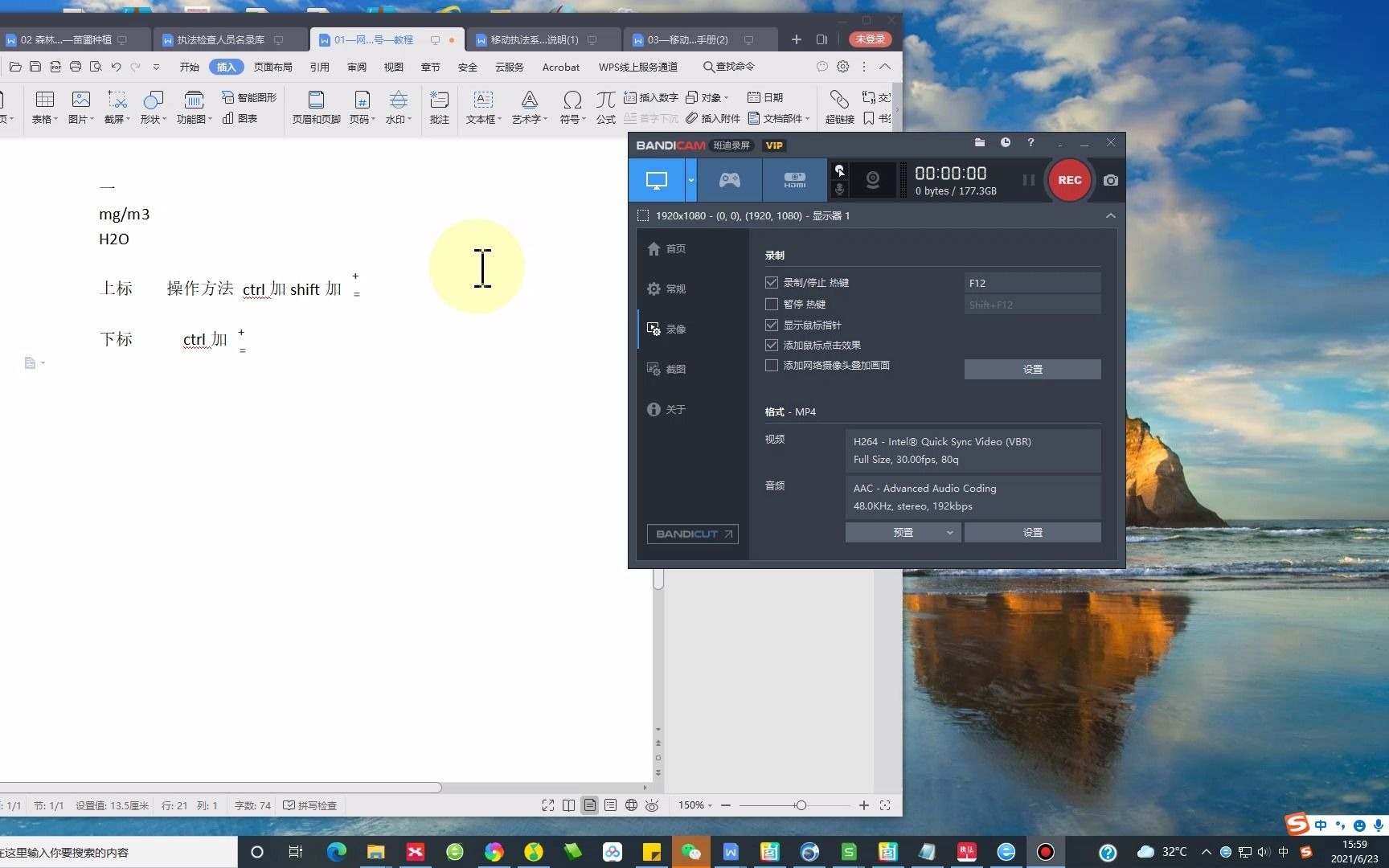1389x868 pixels.
Task: Start recording with the red REC button
Action: 1069,180
